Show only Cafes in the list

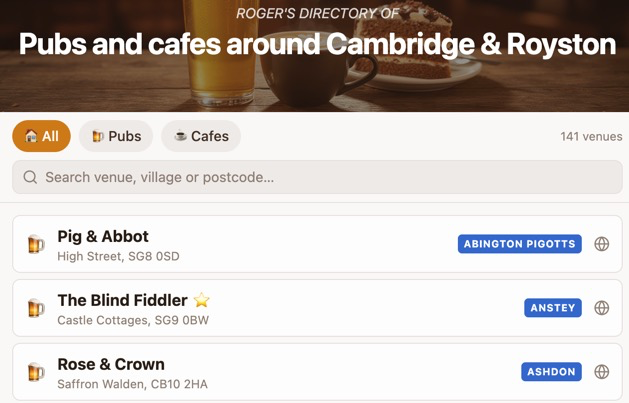(x=201, y=136)
